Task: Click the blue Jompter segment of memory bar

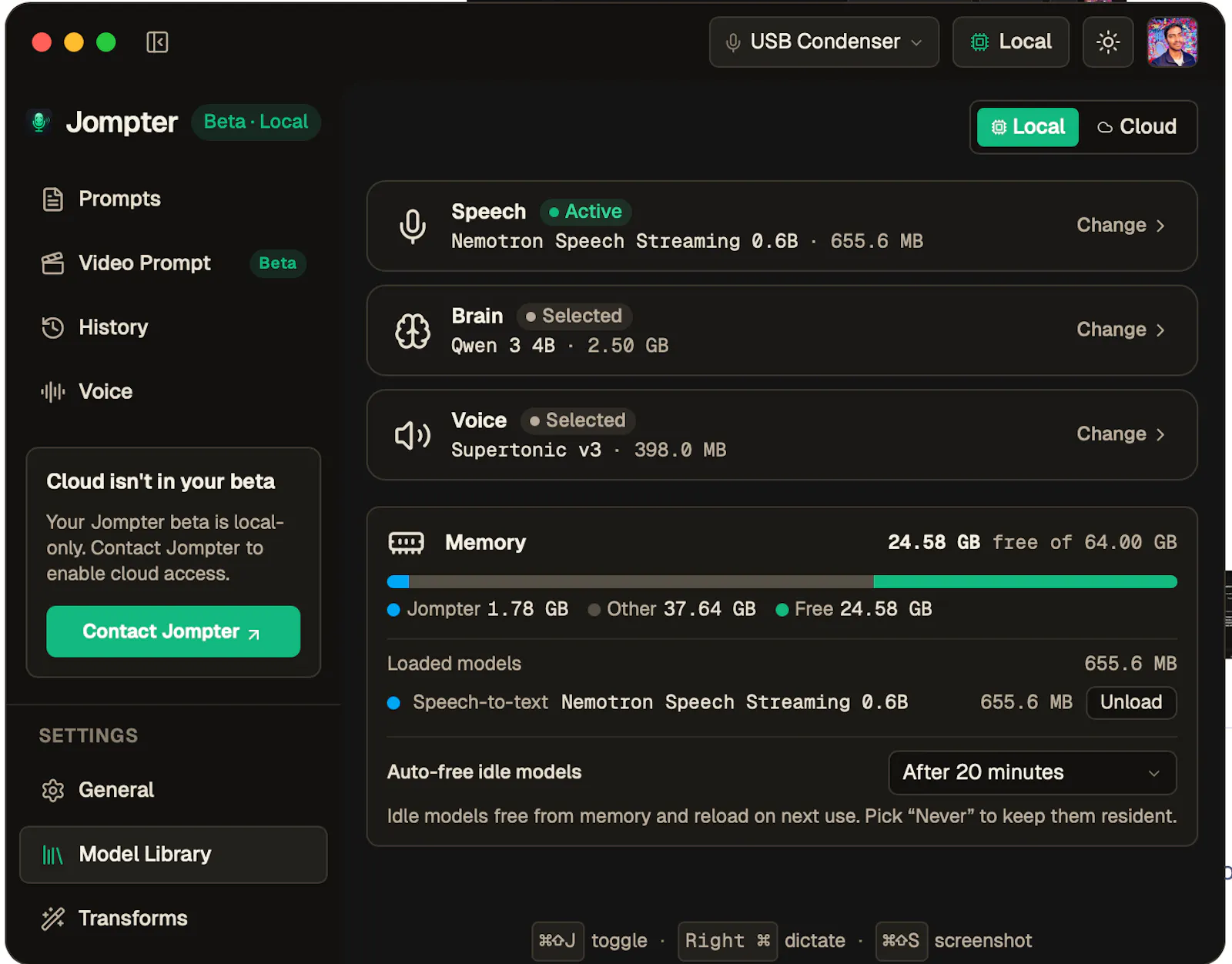Action: click(398, 582)
